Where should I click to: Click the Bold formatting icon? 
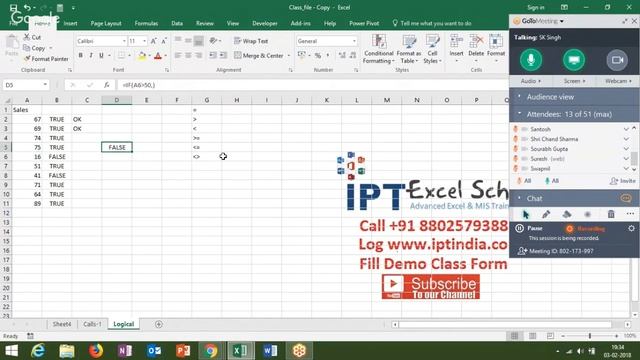click(x=80, y=55)
